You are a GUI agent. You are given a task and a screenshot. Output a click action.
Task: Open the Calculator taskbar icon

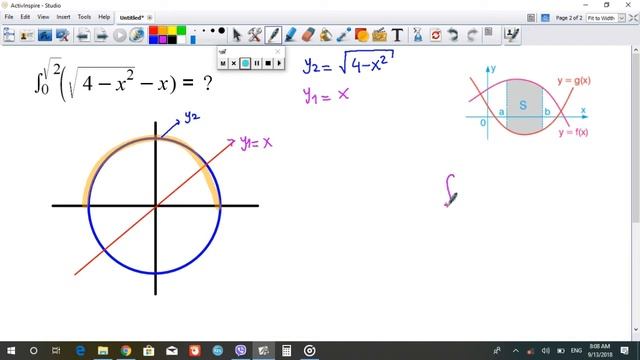[x=287, y=351]
